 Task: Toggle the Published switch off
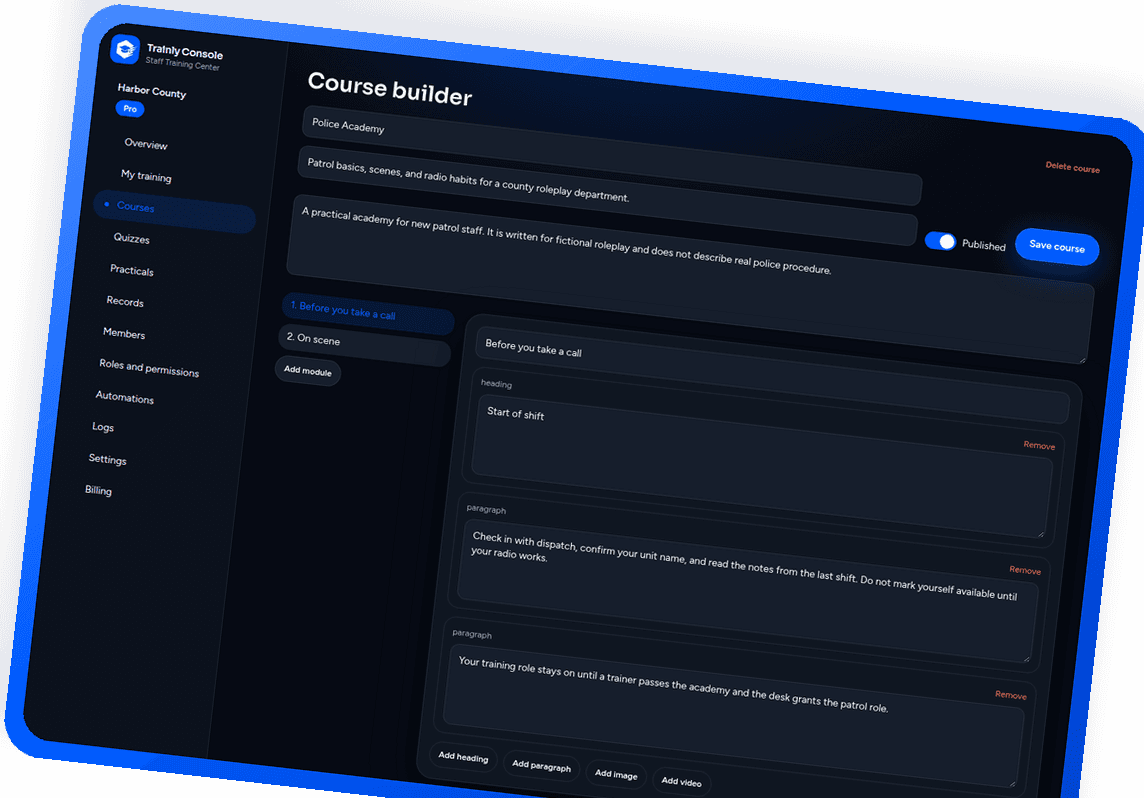pyautogui.click(x=940, y=241)
